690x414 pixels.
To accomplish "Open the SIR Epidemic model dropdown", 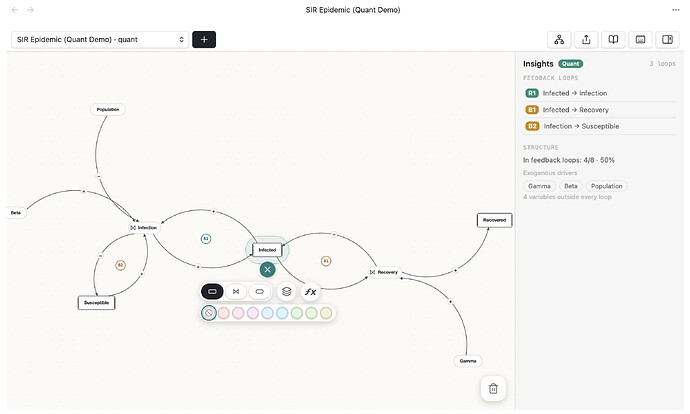I will [x=100, y=40].
